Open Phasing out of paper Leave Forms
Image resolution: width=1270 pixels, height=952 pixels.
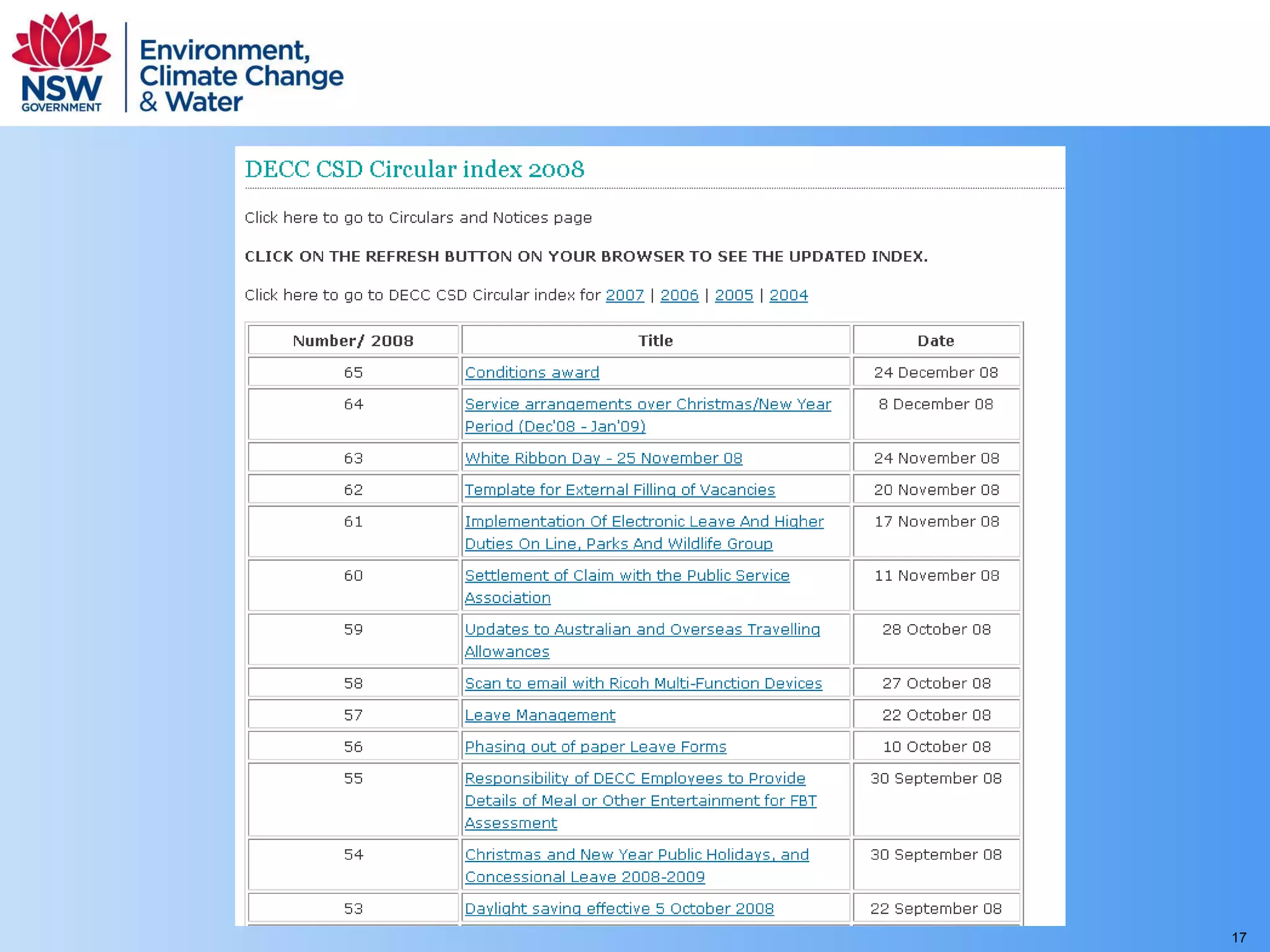point(595,746)
